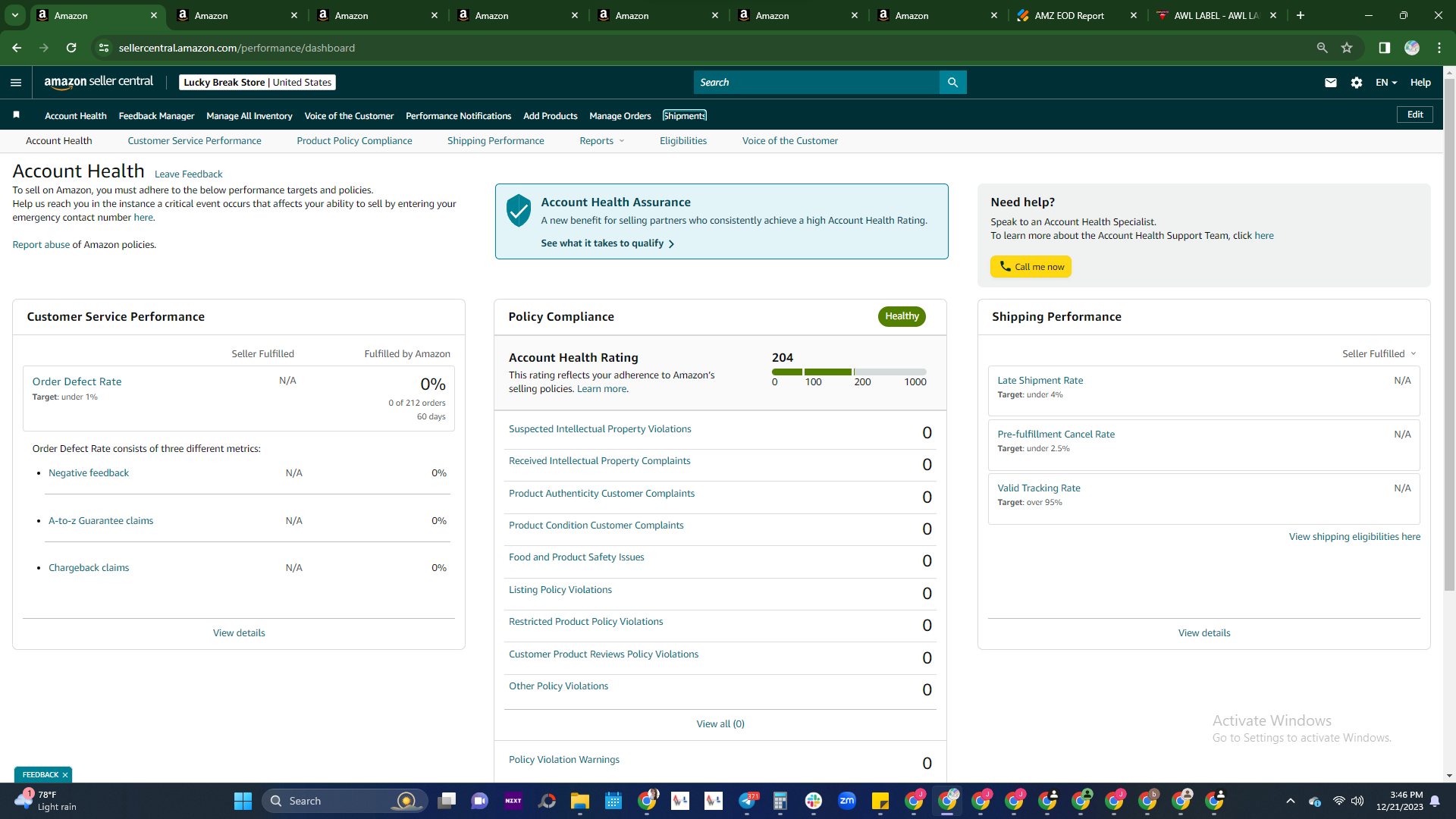
Task: Open browser side panel icon
Action: 1385,48
